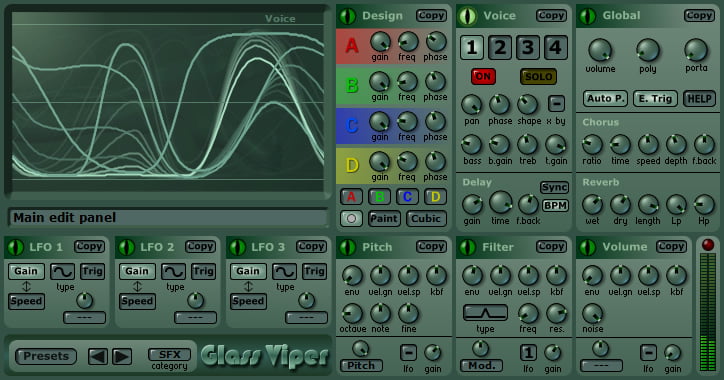Viewport: 724px width, 380px height.
Task: Click the red clip indicator above meter
Action: click(708, 245)
